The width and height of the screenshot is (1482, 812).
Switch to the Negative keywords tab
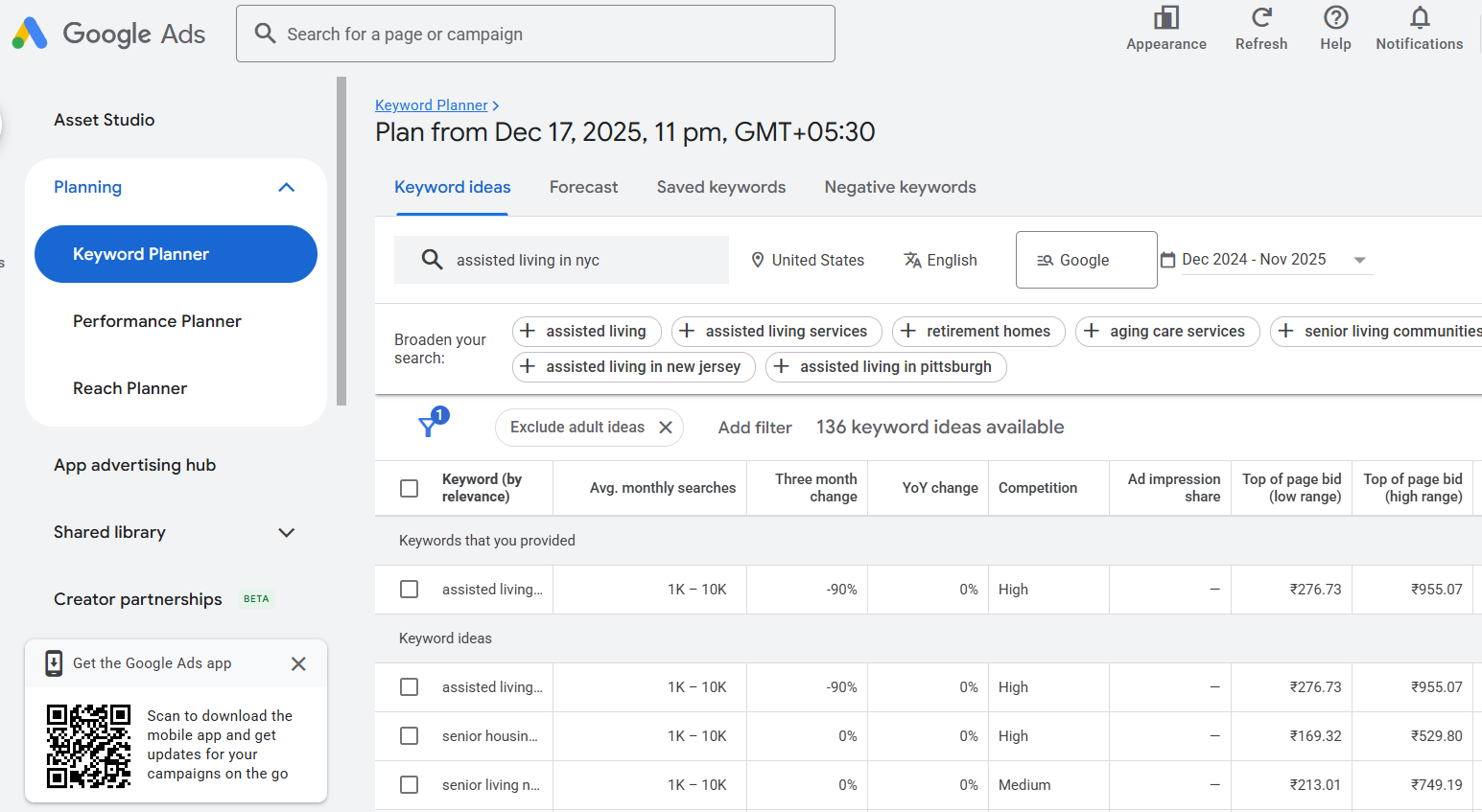click(900, 187)
